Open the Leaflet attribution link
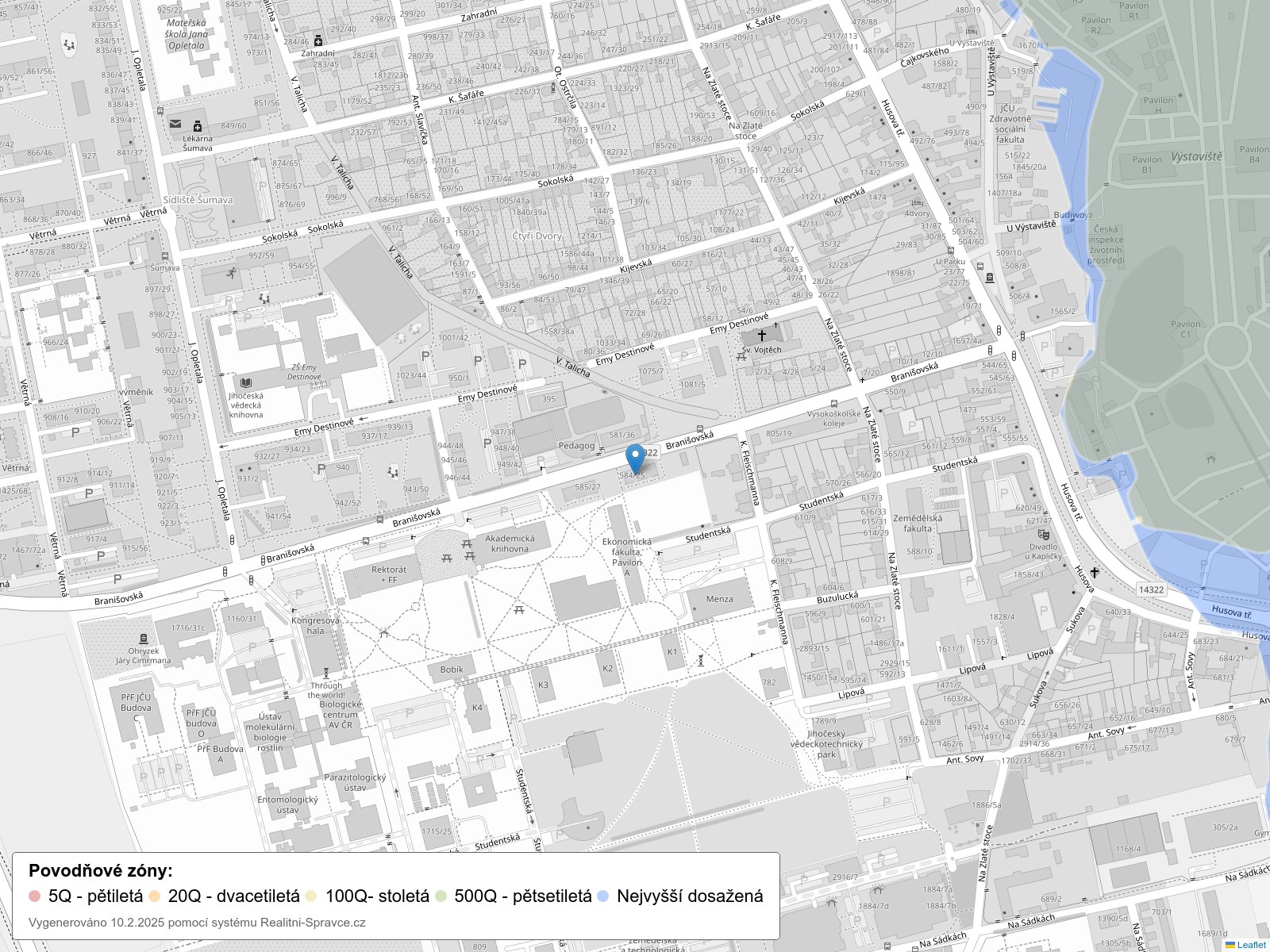1270x952 pixels. click(x=1250, y=945)
